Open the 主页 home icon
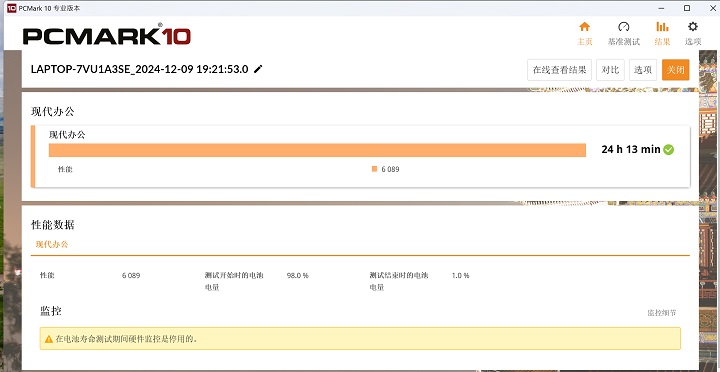 [x=585, y=27]
